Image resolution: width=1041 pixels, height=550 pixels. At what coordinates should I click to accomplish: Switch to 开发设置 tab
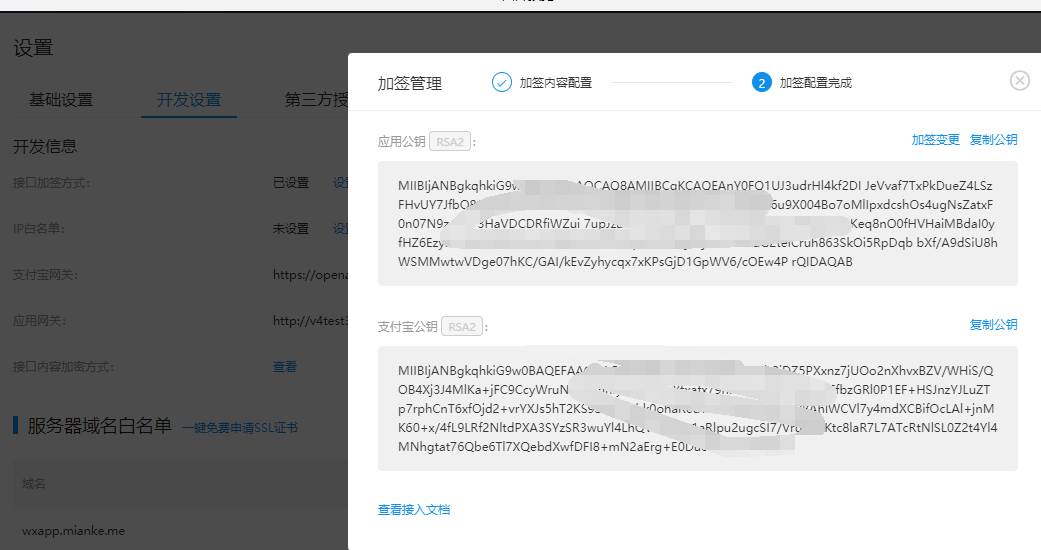point(189,100)
